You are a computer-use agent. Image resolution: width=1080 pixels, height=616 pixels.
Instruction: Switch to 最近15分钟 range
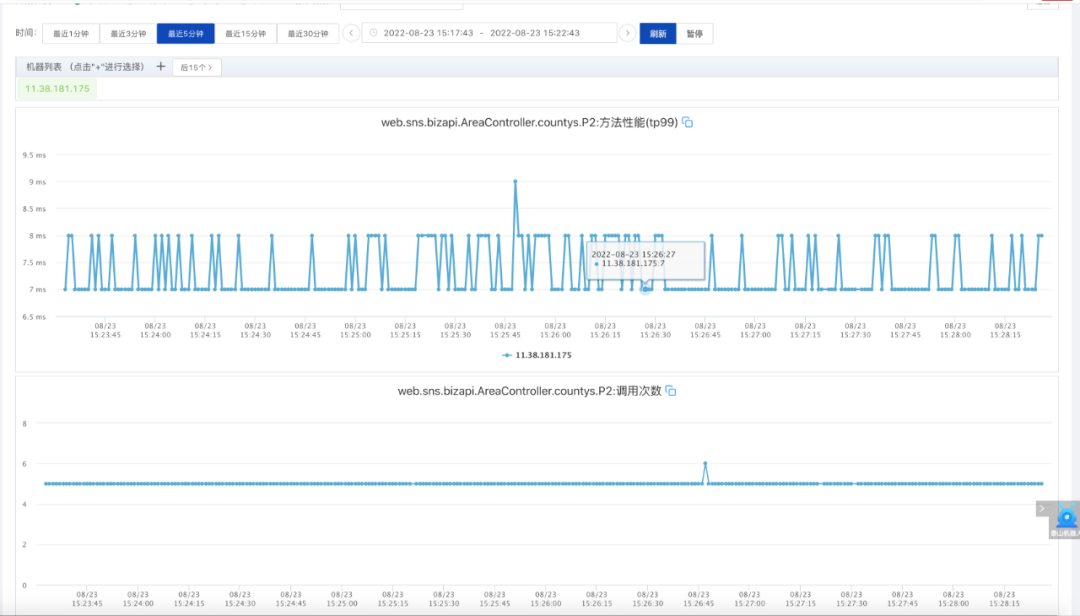pyautogui.click(x=246, y=34)
